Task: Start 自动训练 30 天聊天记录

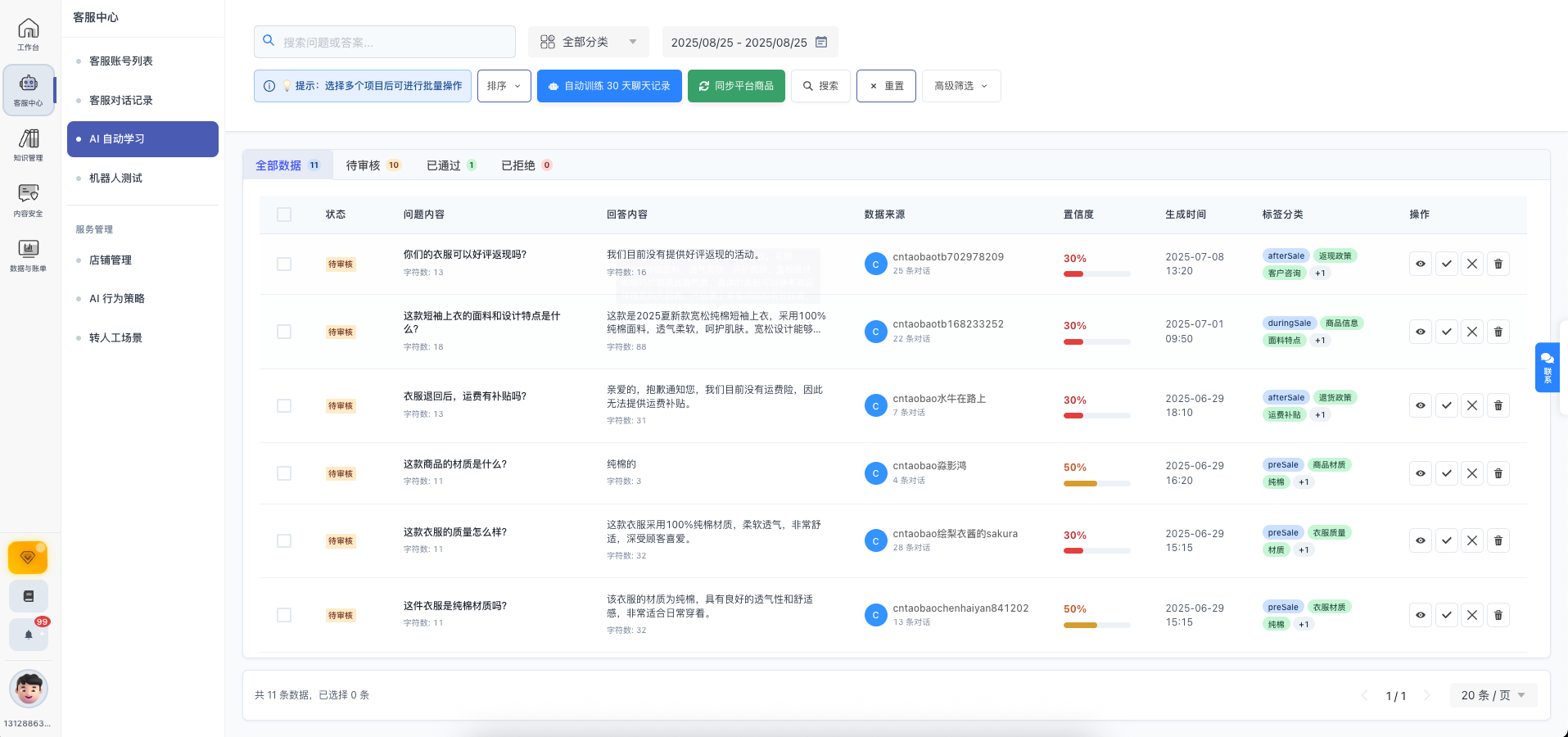Action: click(609, 85)
